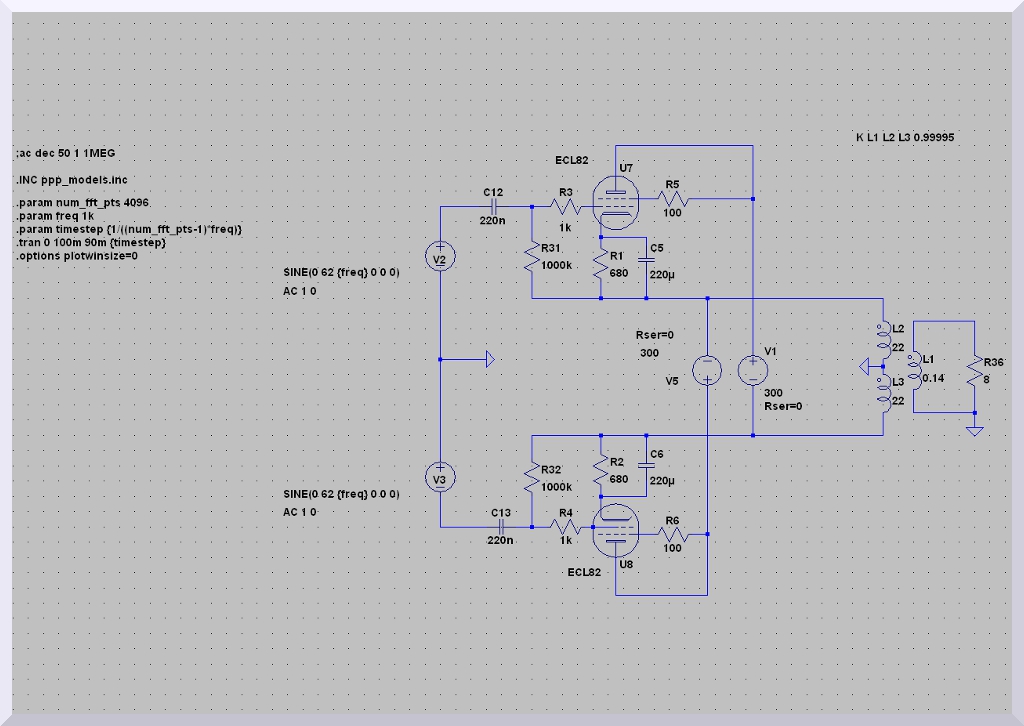Click the L2 primary inductor winding
The width and height of the screenshot is (1024, 726).
click(x=884, y=338)
